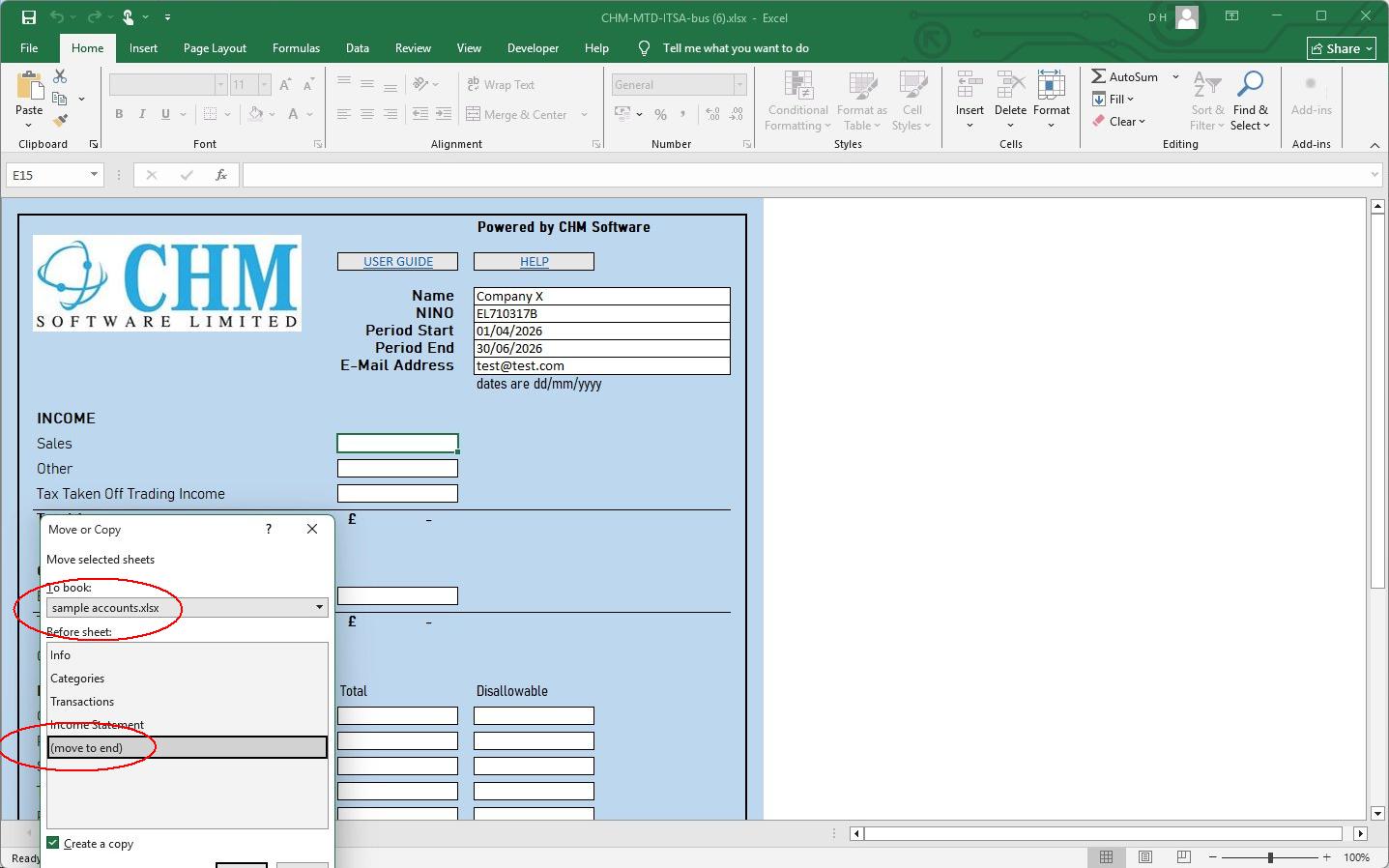Click the Save icon in the title bar
This screenshot has height=868, width=1389.
tap(29, 17)
